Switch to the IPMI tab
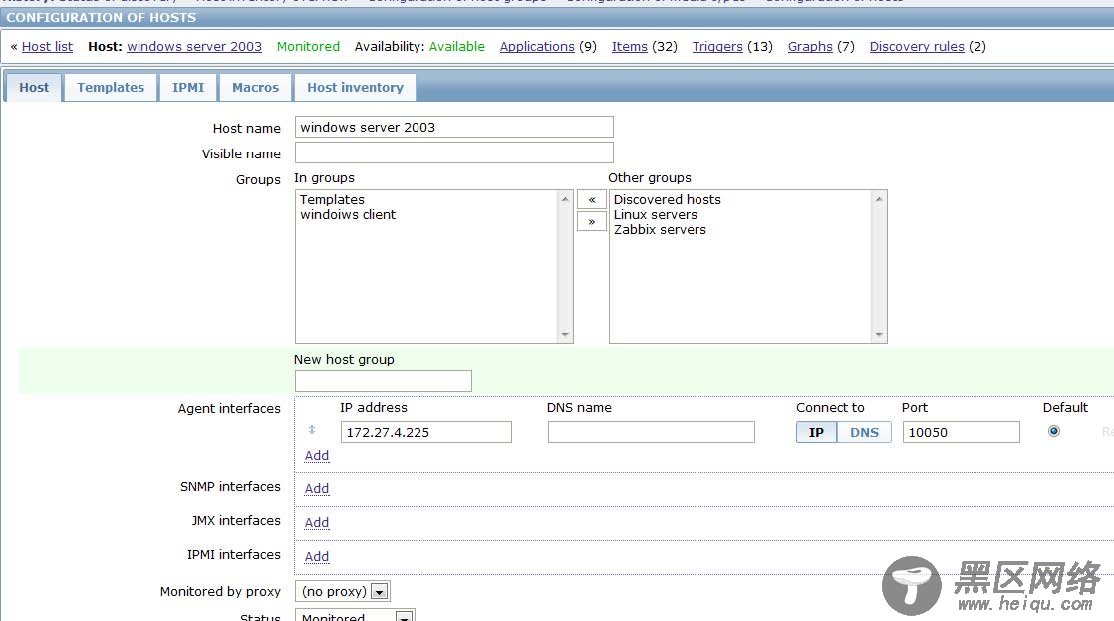Image resolution: width=1114 pixels, height=621 pixels. [188, 87]
